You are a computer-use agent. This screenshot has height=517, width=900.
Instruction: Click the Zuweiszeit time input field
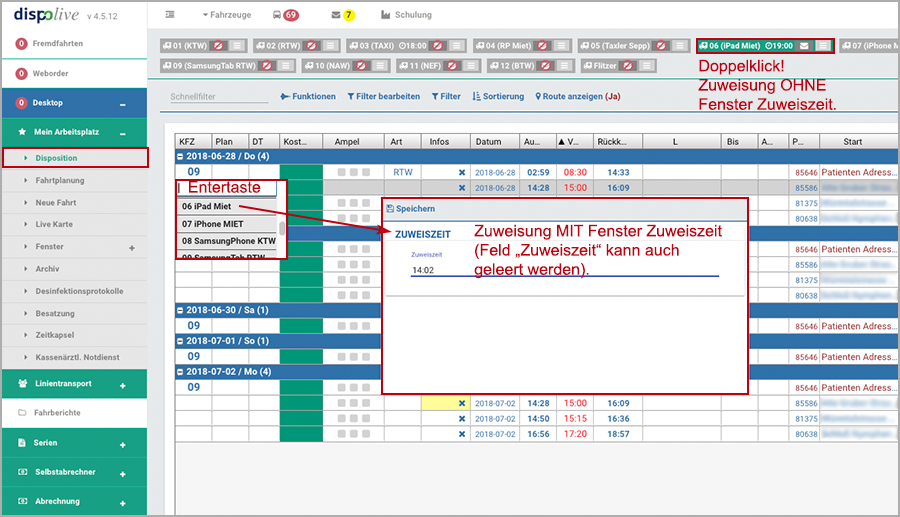click(x=560, y=270)
